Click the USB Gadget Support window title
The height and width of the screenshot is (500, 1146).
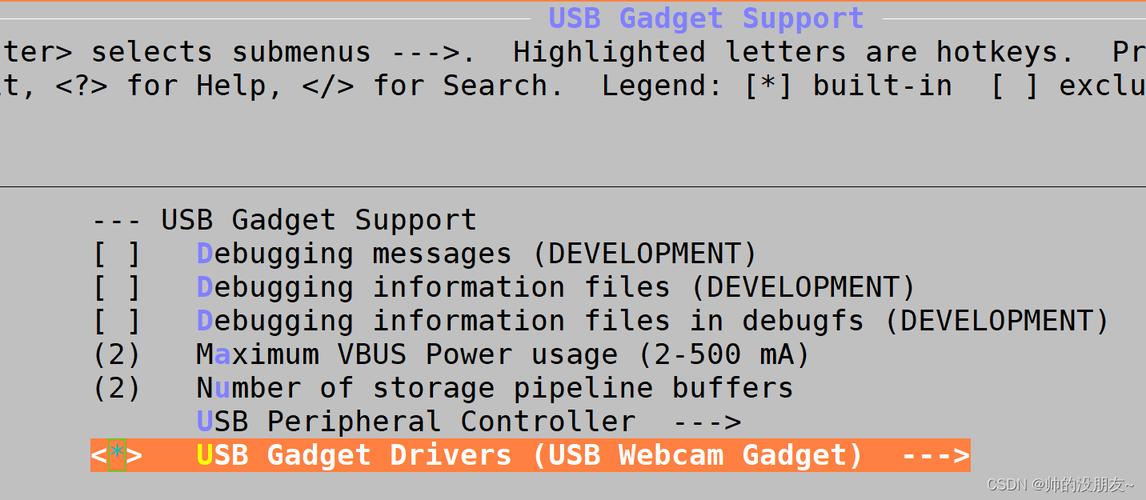[x=706, y=18]
